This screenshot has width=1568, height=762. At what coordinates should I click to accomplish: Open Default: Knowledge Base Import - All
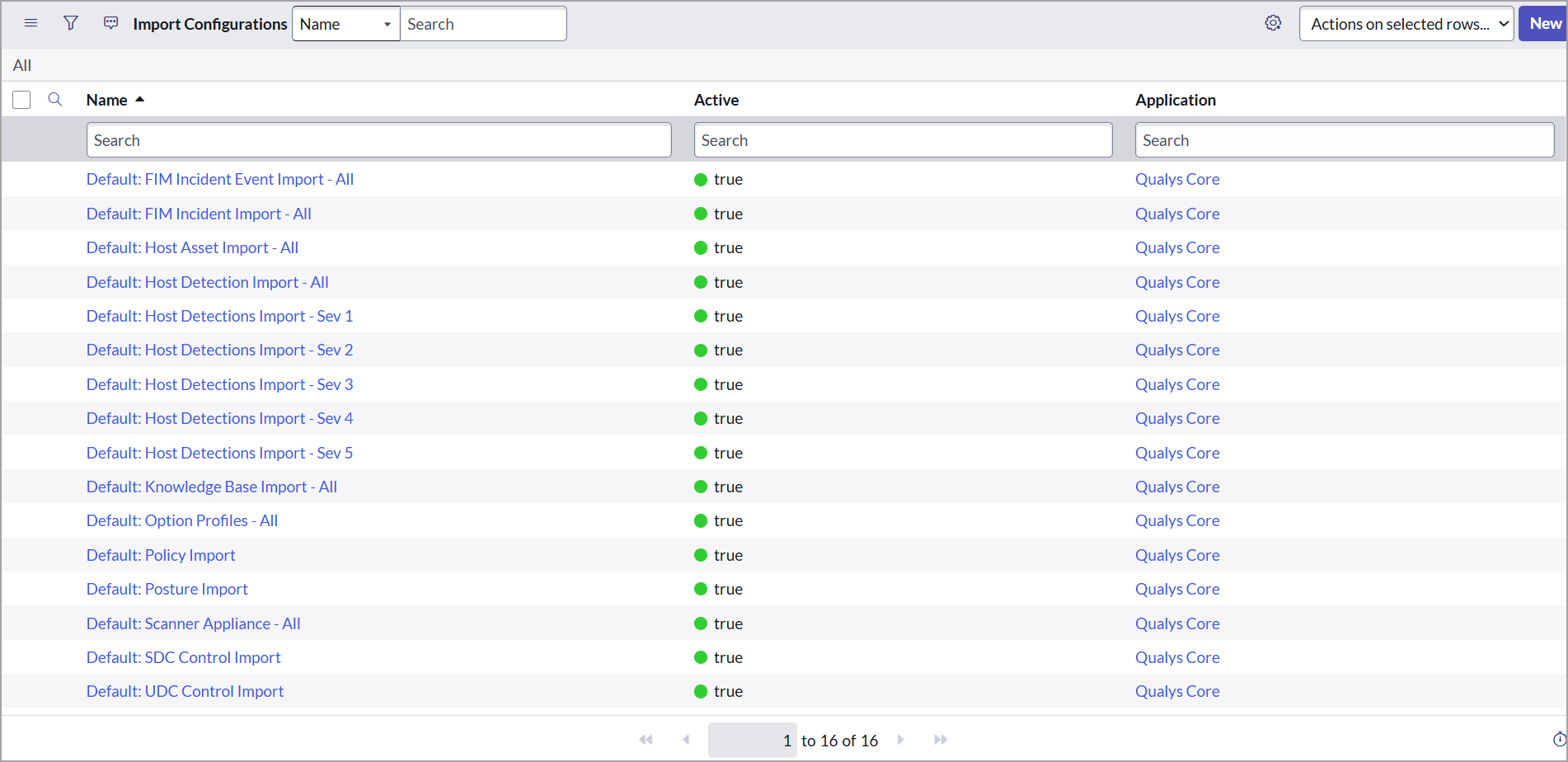tap(211, 487)
